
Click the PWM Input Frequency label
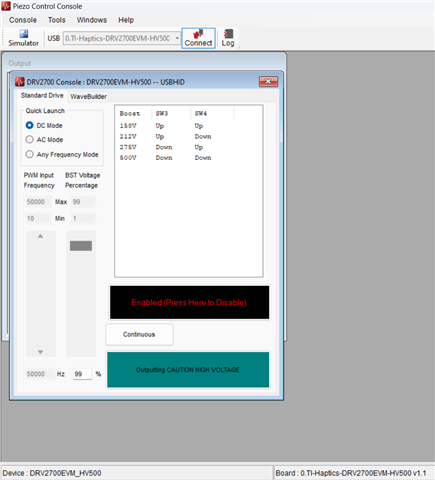point(39,180)
